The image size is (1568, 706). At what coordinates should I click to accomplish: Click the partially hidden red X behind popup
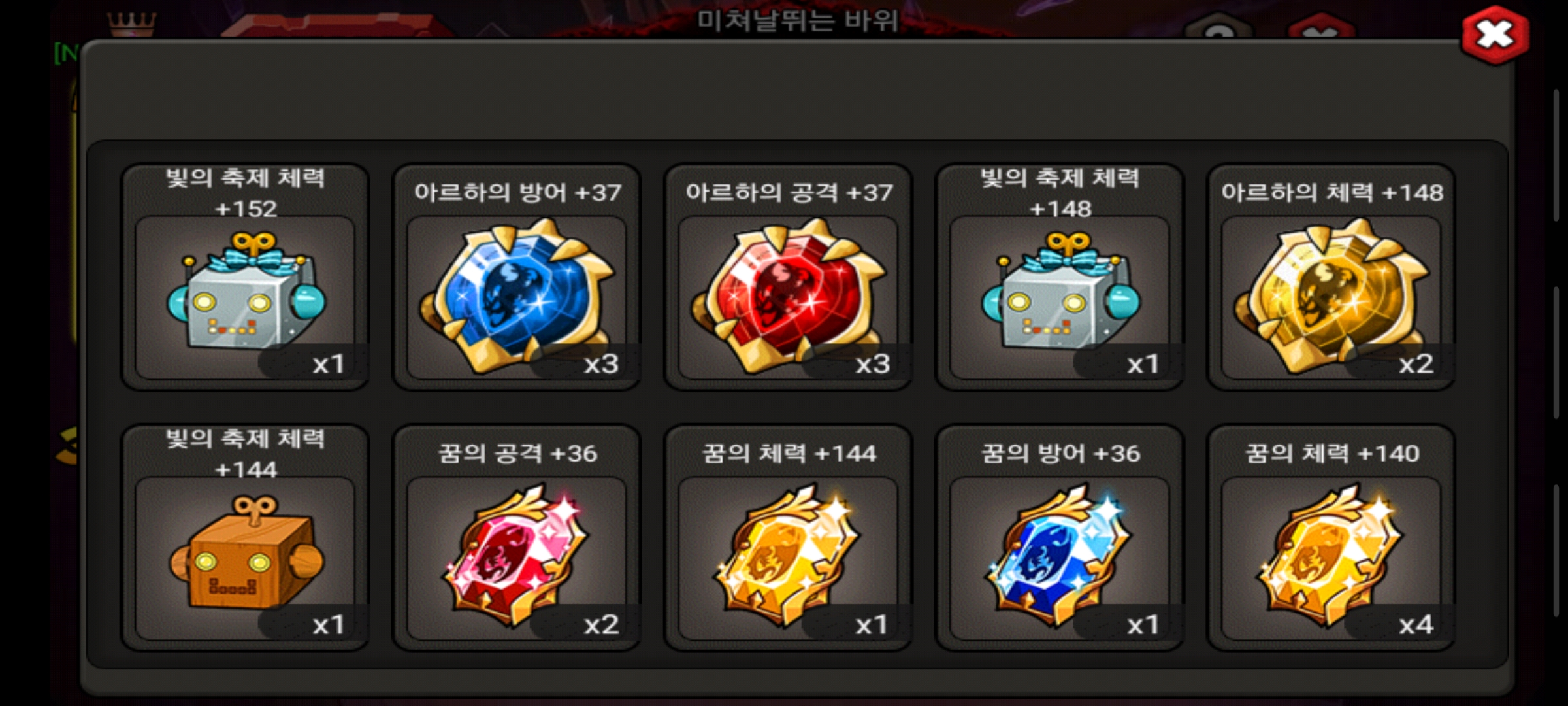[1321, 27]
